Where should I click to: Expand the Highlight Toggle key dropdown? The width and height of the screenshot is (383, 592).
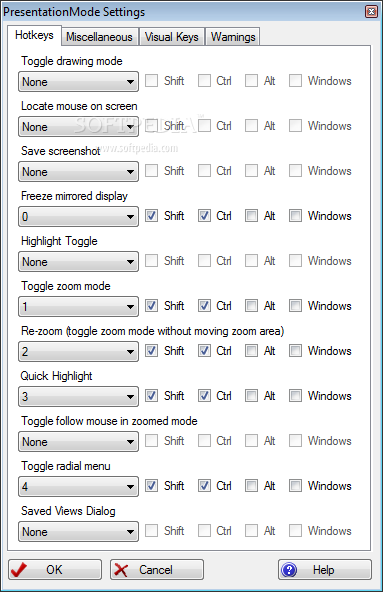click(79, 262)
